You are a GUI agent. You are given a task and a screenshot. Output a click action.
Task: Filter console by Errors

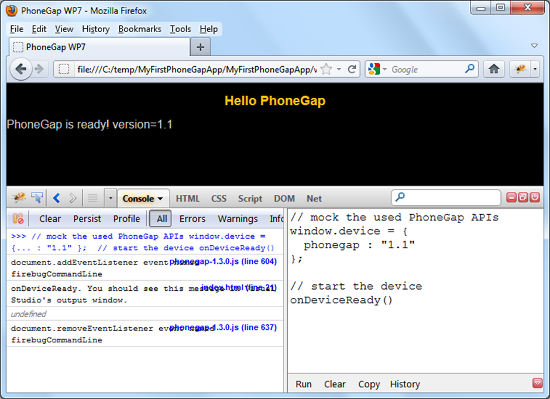pyautogui.click(x=192, y=218)
